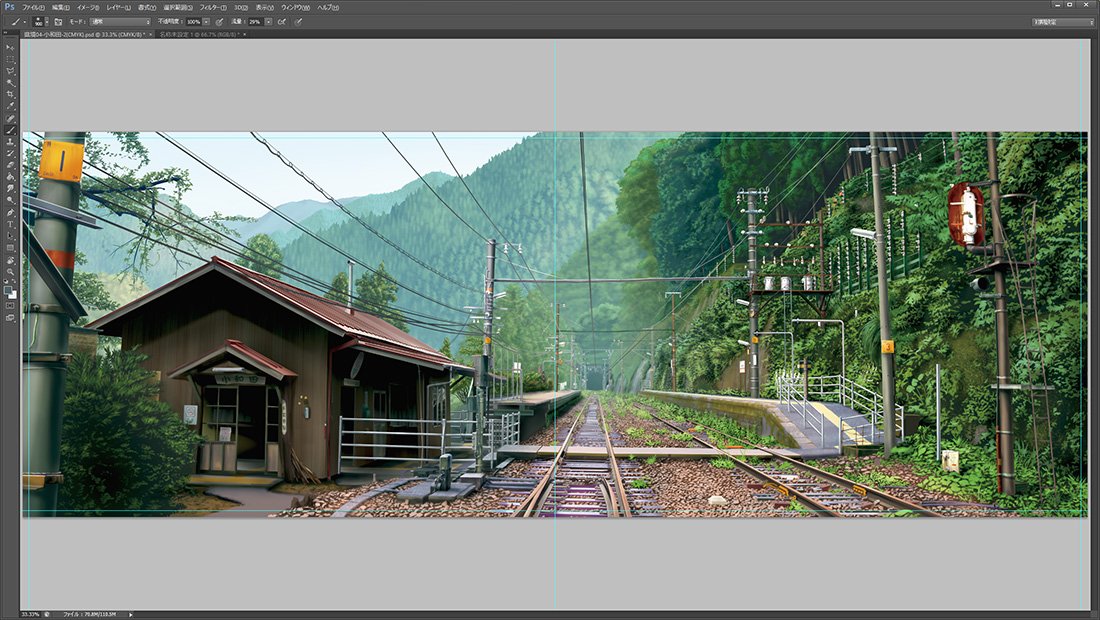Viewport: 1100px width, 620px height.
Task: Click the opacity 100% value field
Action: click(194, 22)
